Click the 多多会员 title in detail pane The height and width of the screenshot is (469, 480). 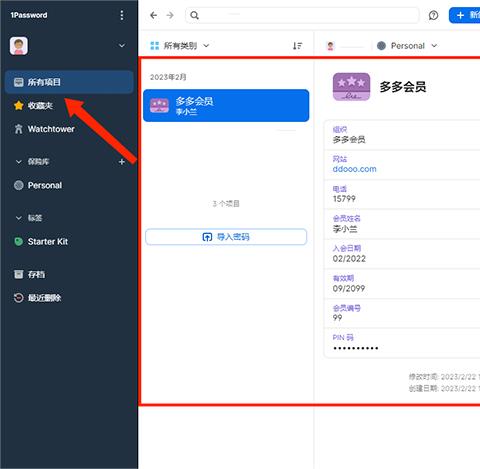403,87
